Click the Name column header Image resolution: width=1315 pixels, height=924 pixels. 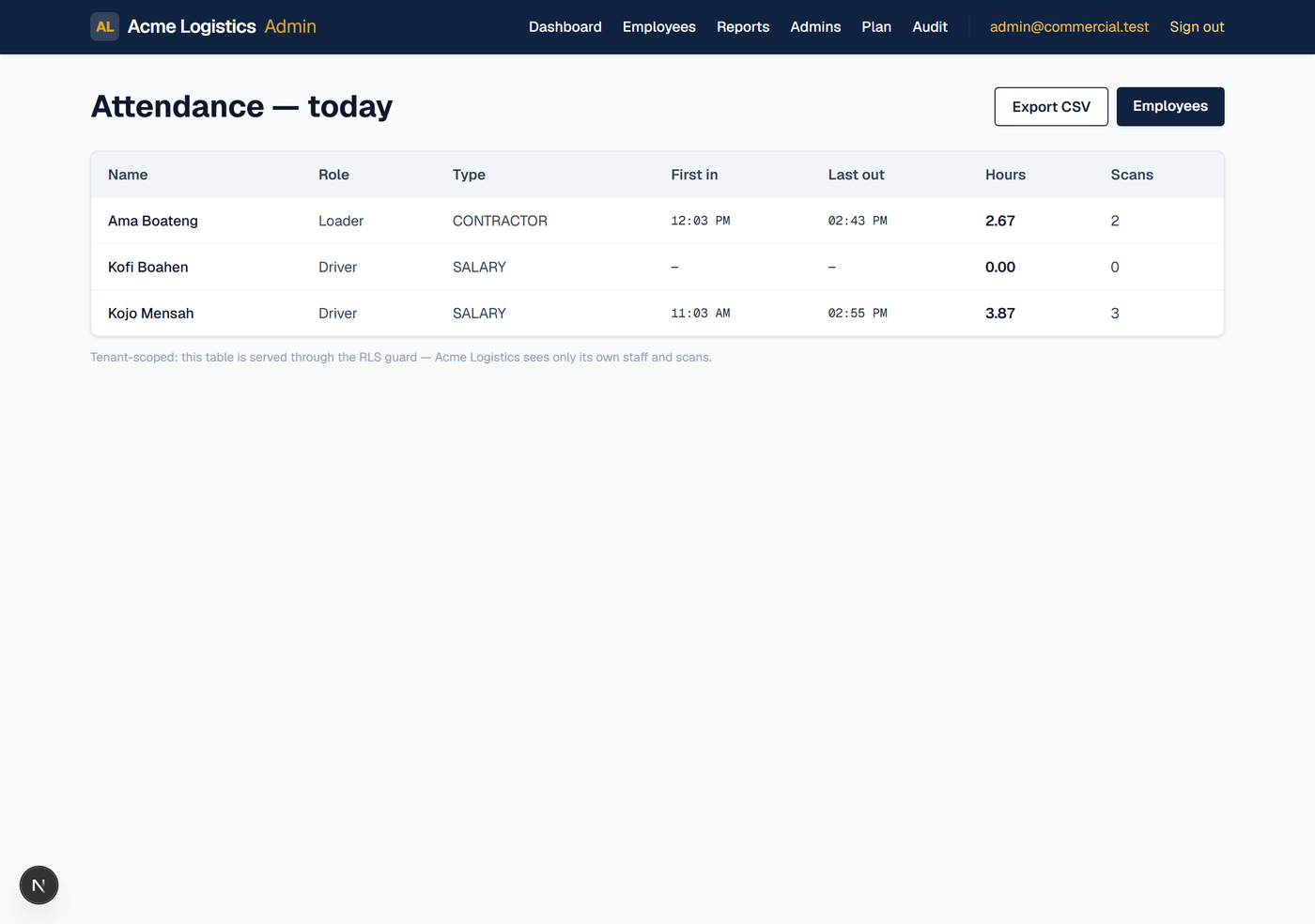click(128, 175)
